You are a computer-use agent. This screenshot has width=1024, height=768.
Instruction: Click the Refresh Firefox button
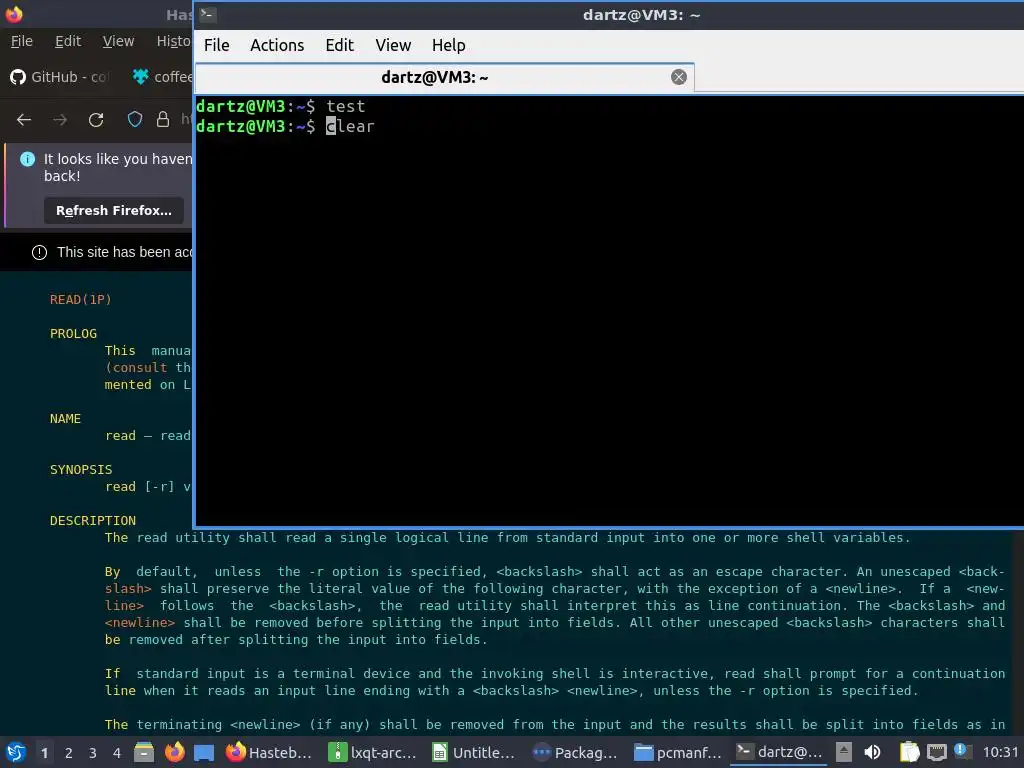114,210
